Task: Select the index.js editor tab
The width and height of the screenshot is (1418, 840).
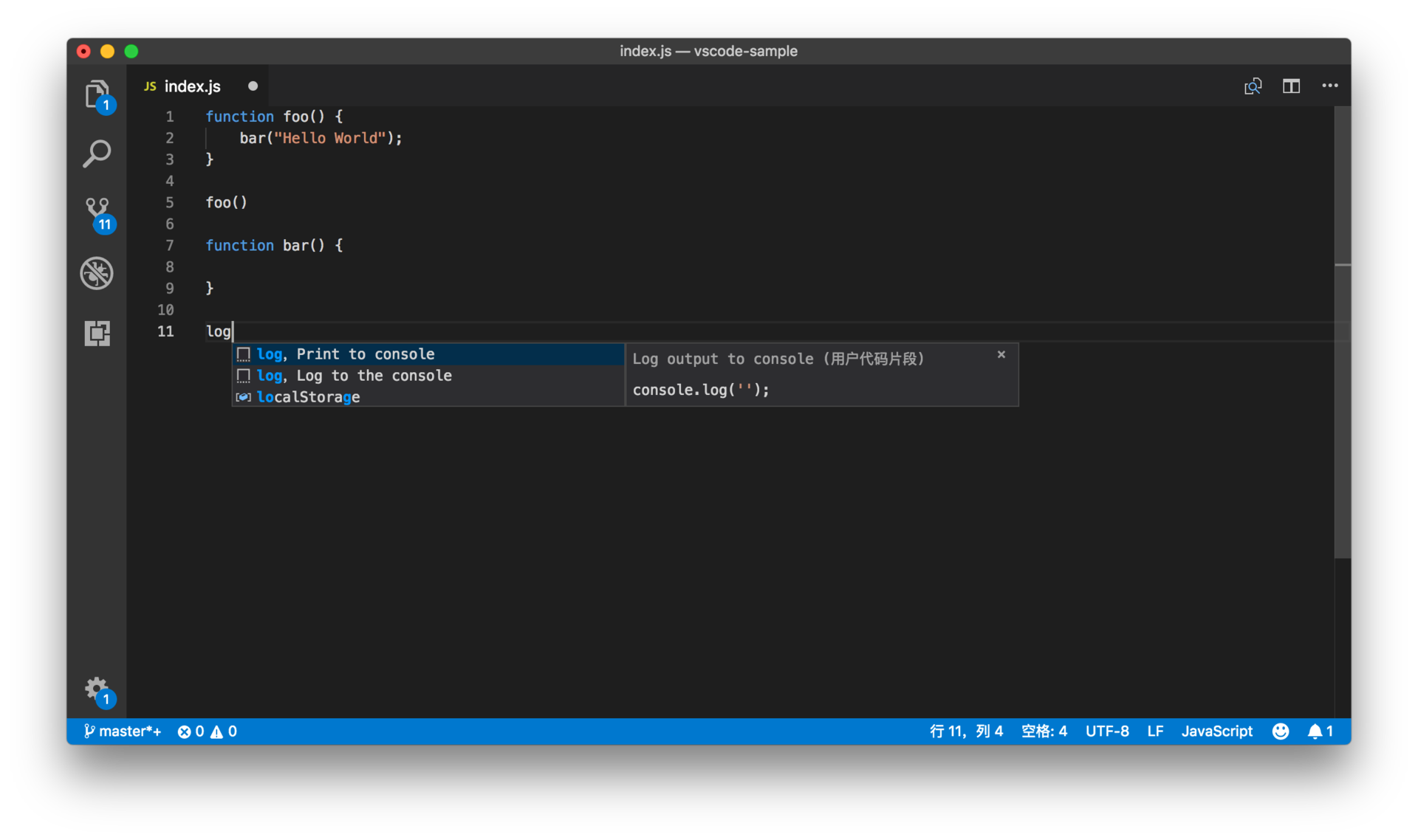Action: [192, 86]
